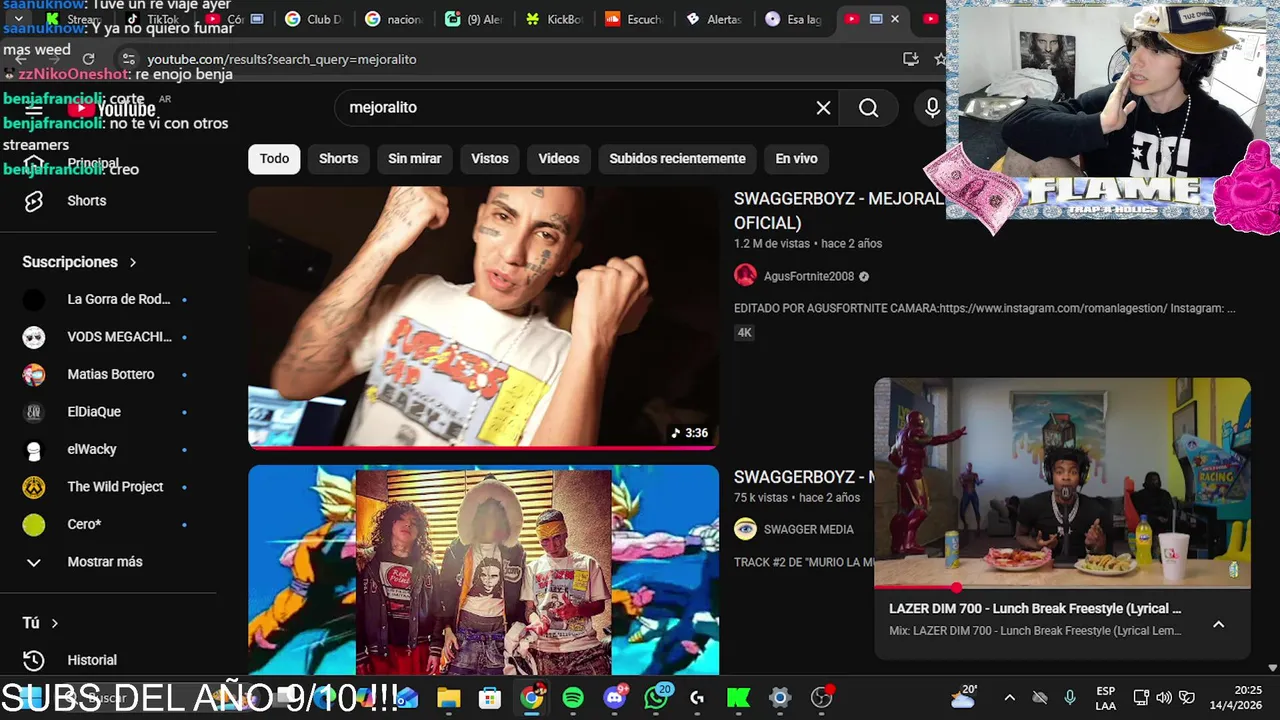1280x720 pixels.
Task: Open volume control in system tray
Action: (x=1164, y=697)
